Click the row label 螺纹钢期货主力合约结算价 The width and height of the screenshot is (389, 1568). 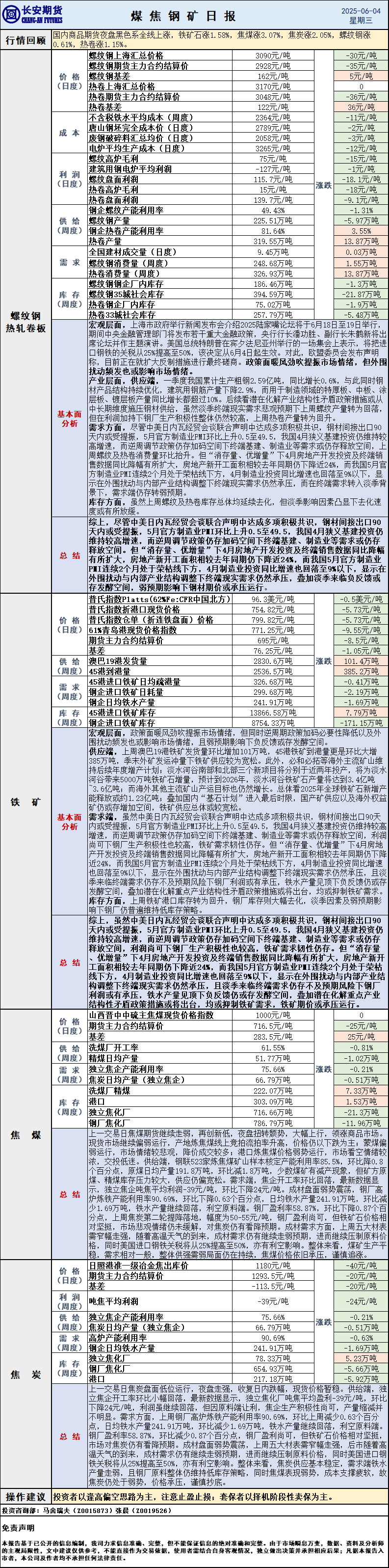pyautogui.click(x=139, y=66)
